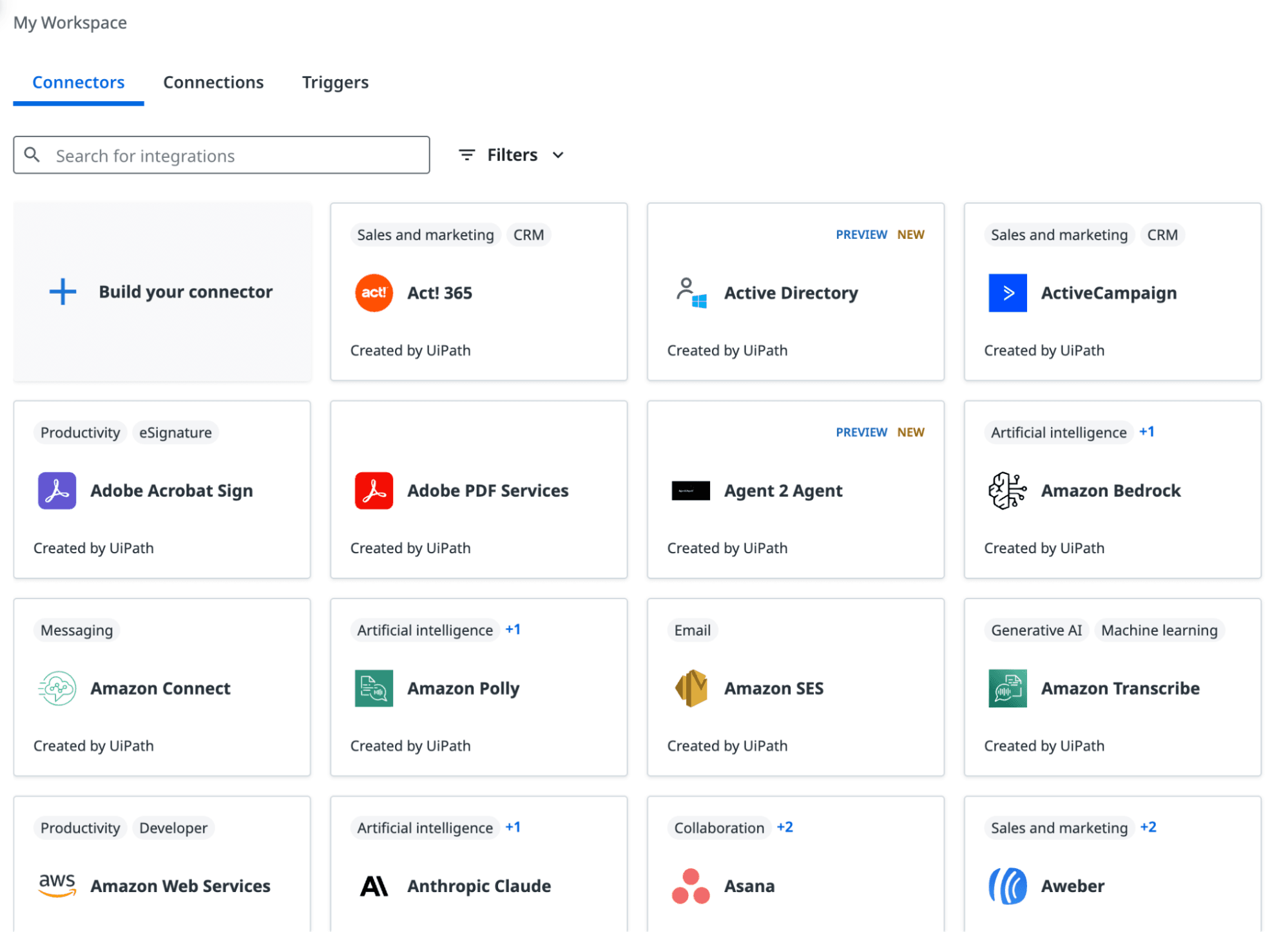Open the Build your connector card
This screenshot has width=1288, height=932.
[x=162, y=292]
